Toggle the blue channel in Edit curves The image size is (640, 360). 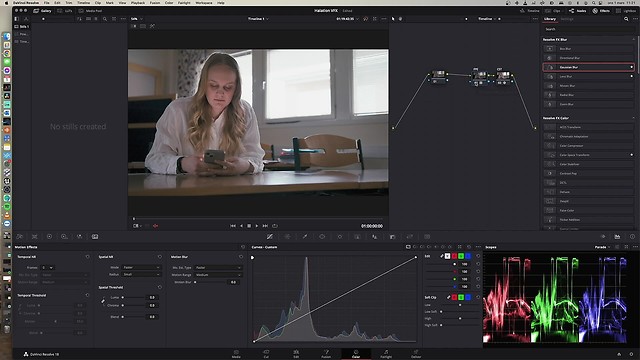click(468, 256)
